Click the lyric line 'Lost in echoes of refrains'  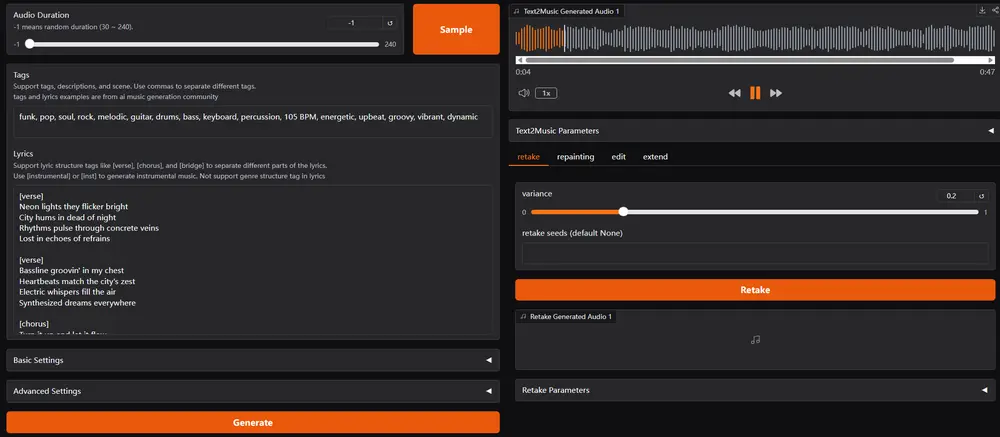64,239
